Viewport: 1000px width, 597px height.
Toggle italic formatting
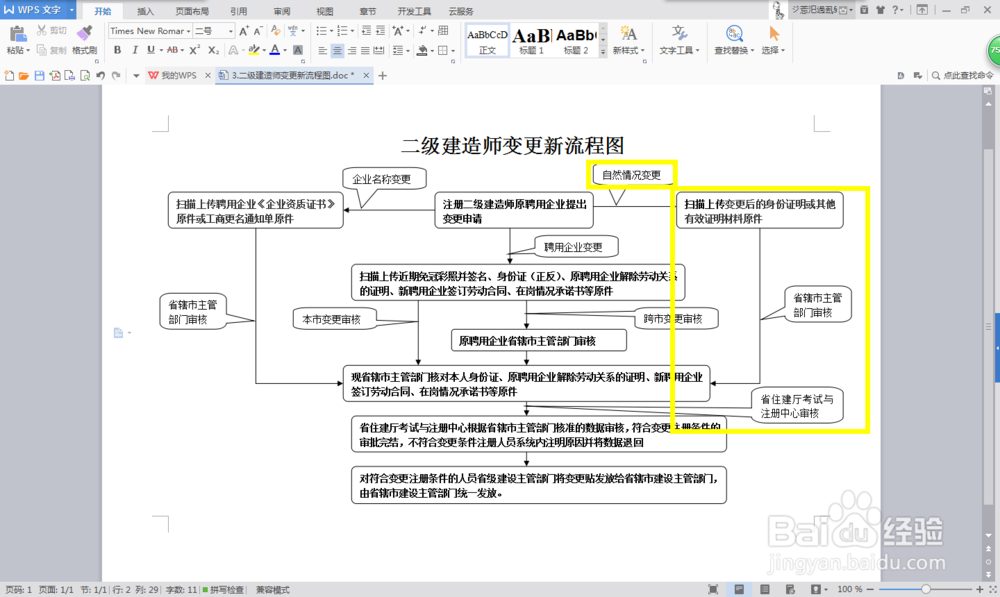click(x=133, y=49)
